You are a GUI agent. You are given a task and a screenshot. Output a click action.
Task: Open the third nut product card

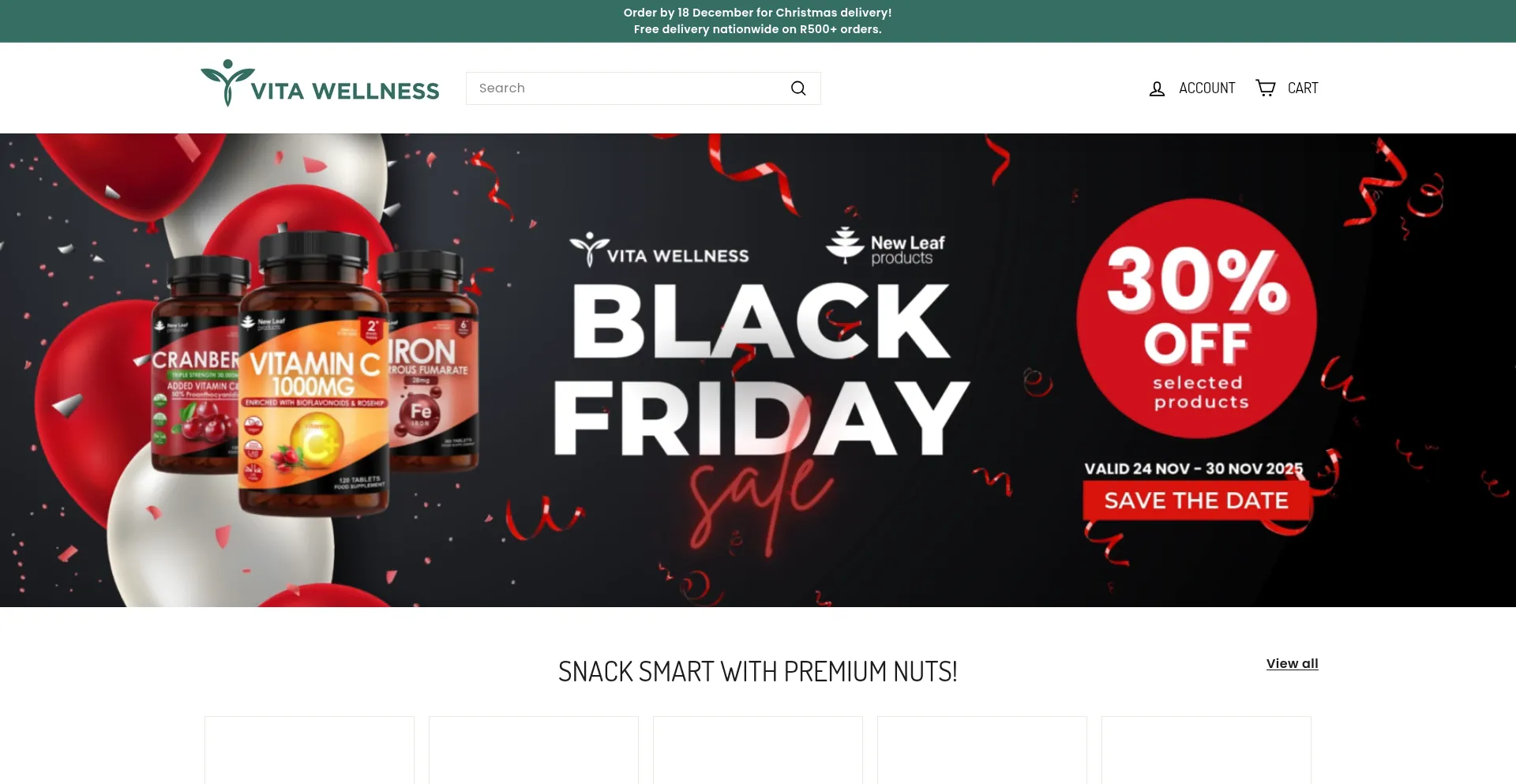click(758, 750)
